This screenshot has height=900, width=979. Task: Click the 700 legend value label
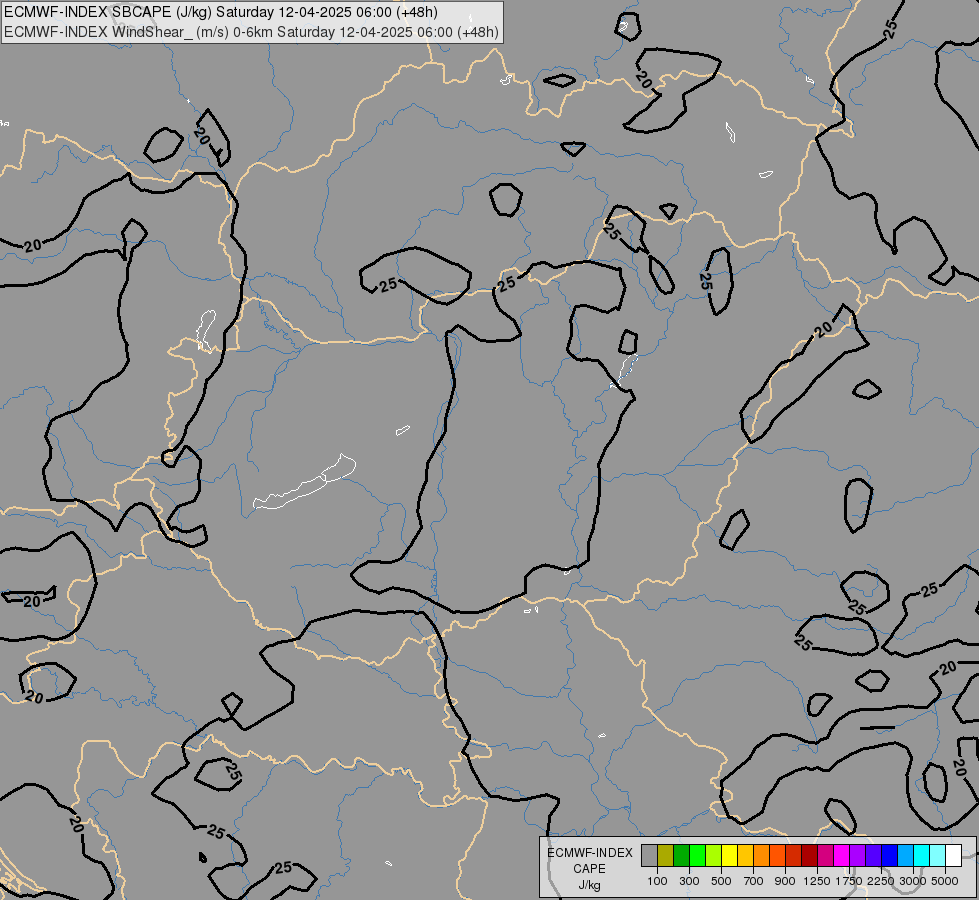tap(754, 881)
